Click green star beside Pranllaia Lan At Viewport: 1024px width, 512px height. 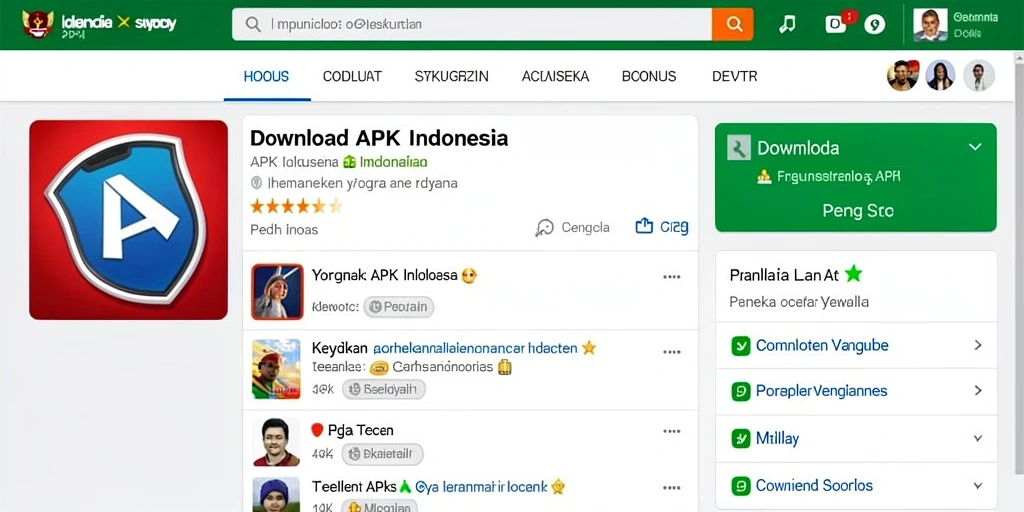853,274
